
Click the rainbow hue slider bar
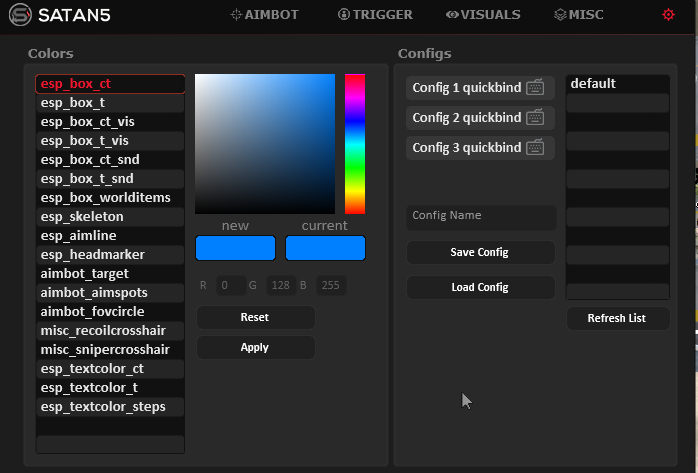click(355, 144)
